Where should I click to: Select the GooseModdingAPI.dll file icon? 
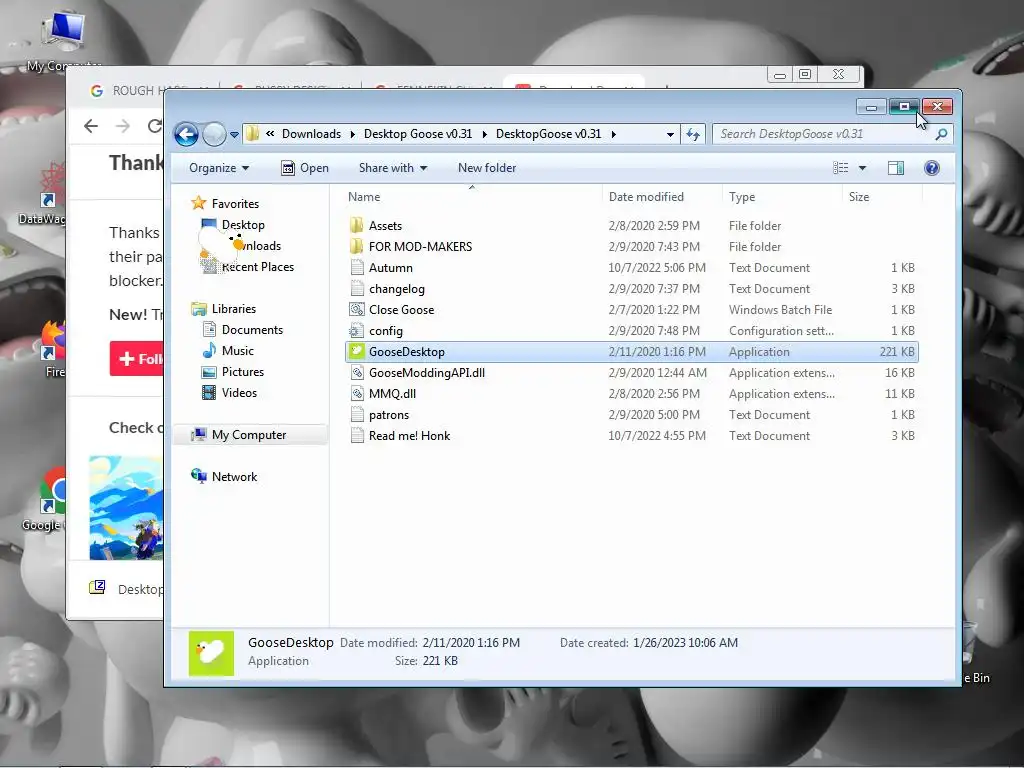coord(357,373)
